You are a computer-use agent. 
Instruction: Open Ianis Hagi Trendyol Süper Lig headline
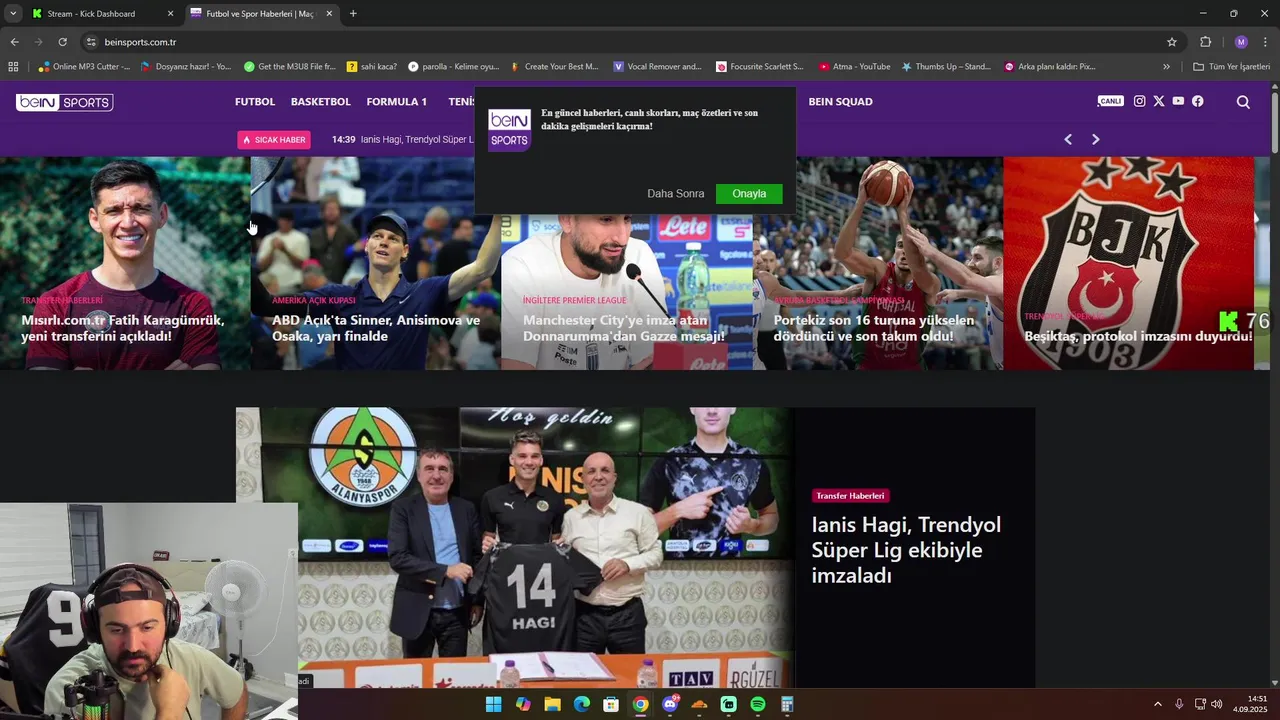pos(906,550)
